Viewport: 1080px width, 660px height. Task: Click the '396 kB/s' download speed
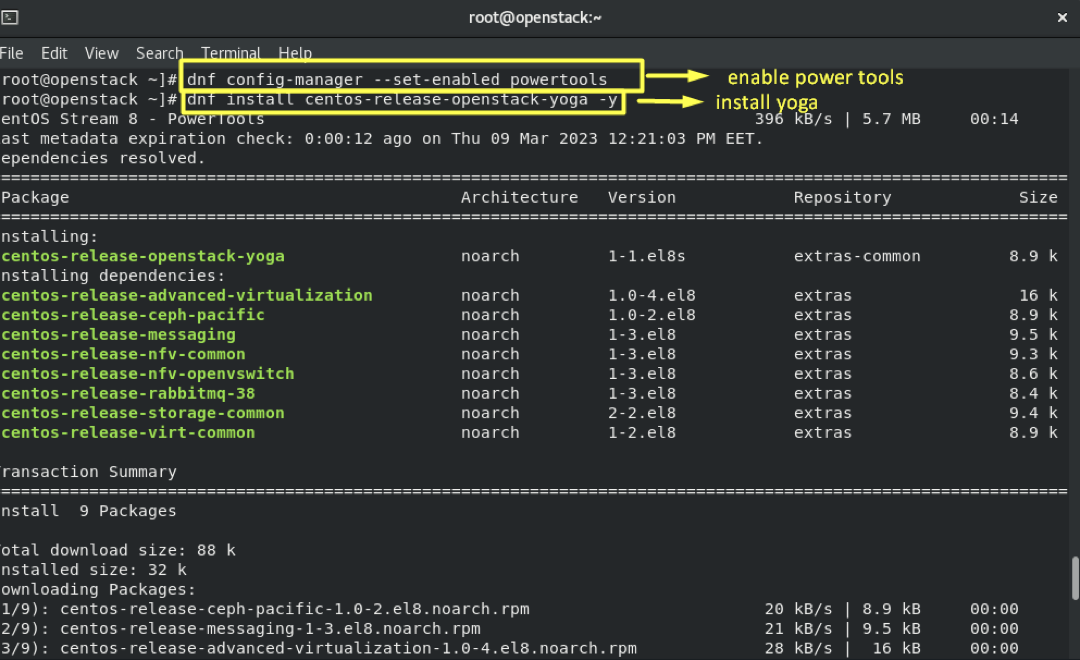point(793,119)
